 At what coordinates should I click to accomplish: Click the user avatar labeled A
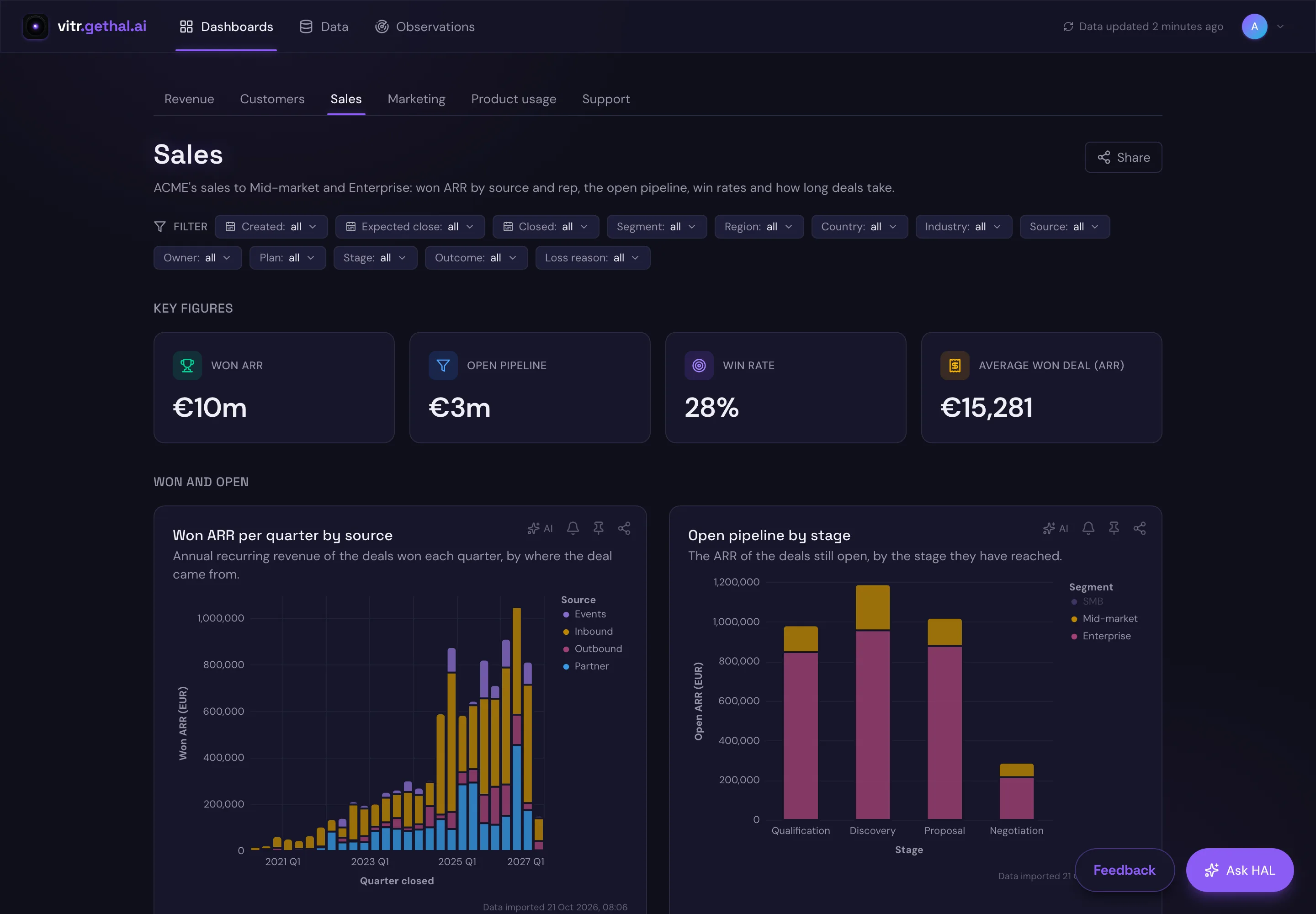[1254, 27]
